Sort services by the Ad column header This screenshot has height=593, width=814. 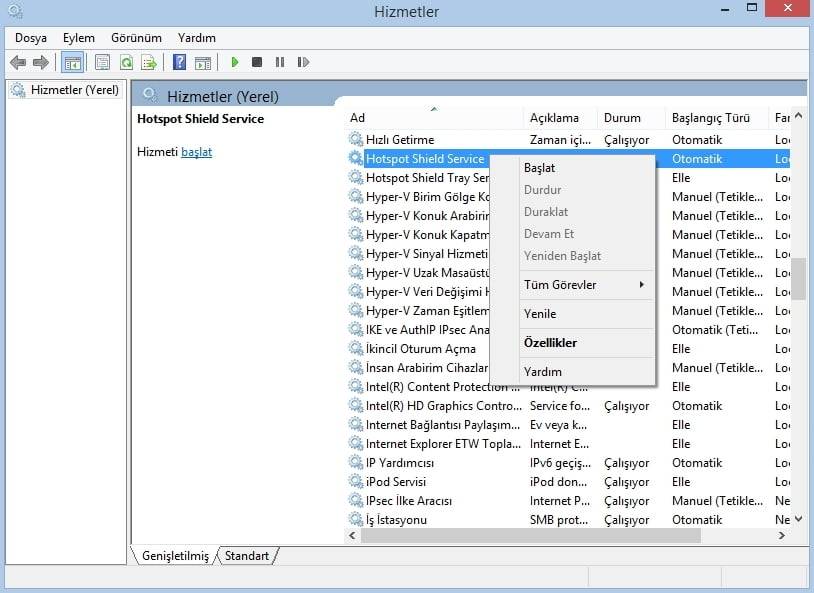click(x=434, y=118)
